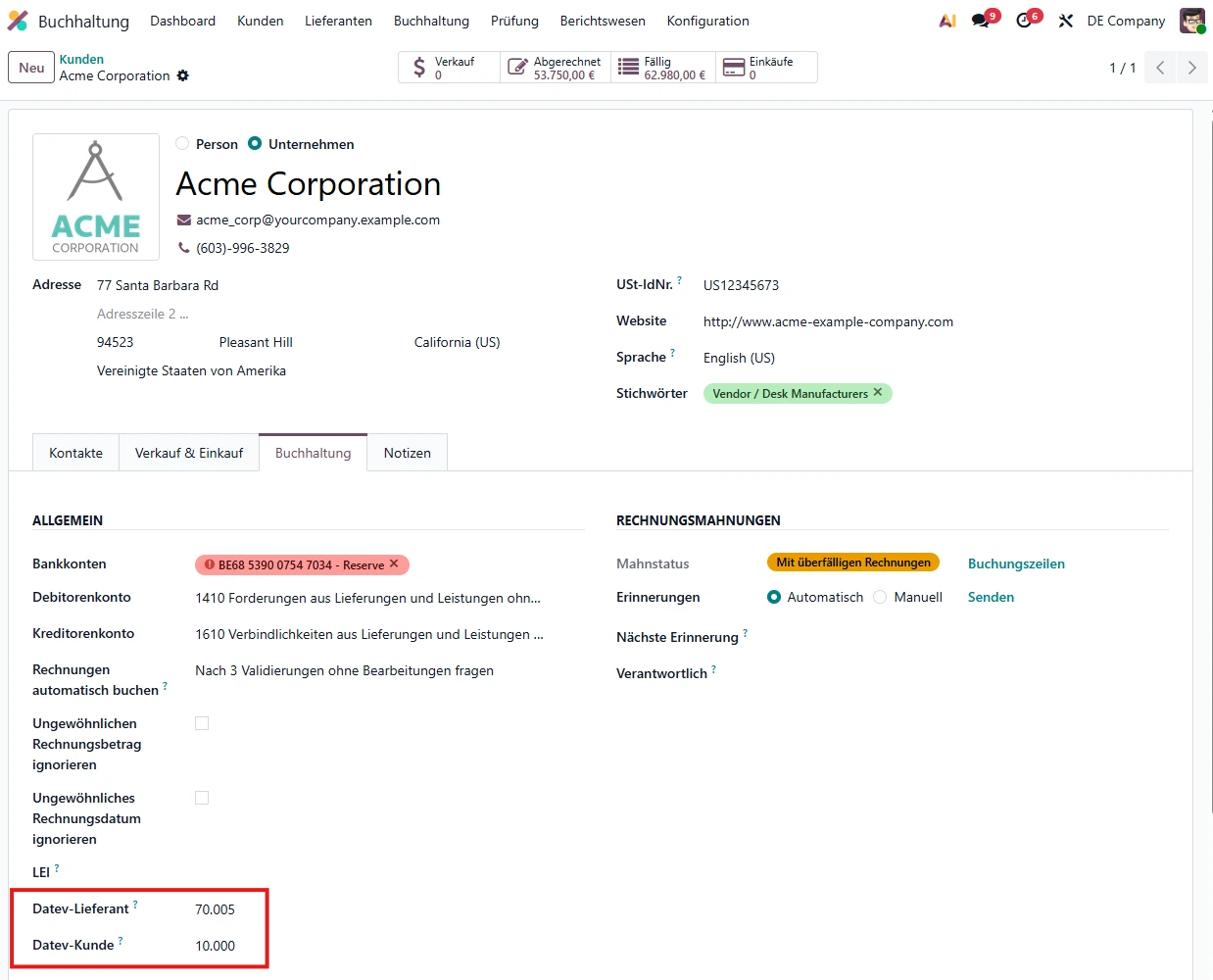
Task: Show help for Verantwortlich field
Action: pos(713,669)
